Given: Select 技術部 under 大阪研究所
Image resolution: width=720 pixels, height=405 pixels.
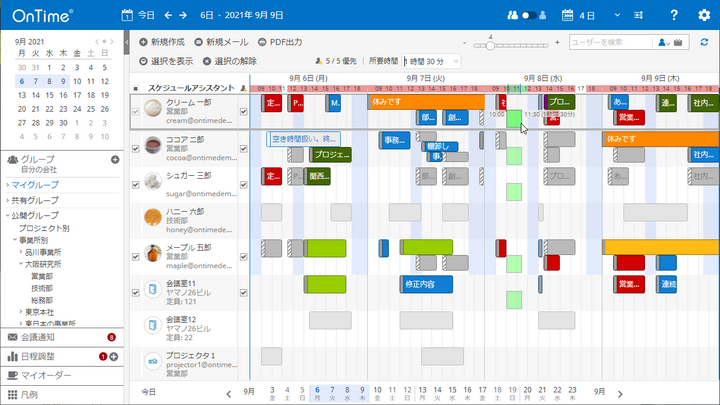Looking at the screenshot, I should coord(42,288).
